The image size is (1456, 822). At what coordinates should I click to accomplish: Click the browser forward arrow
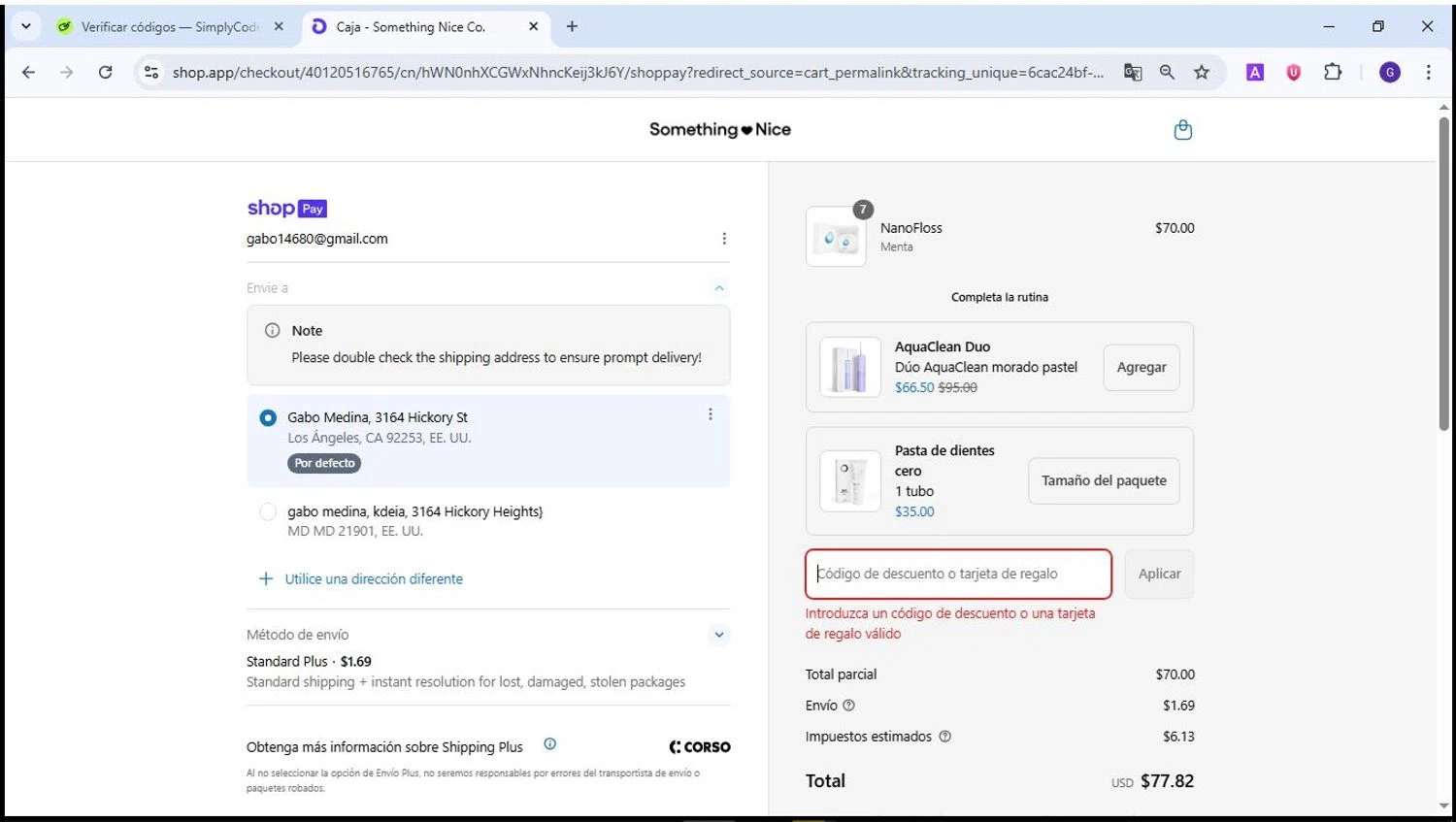[x=66, y=72]
